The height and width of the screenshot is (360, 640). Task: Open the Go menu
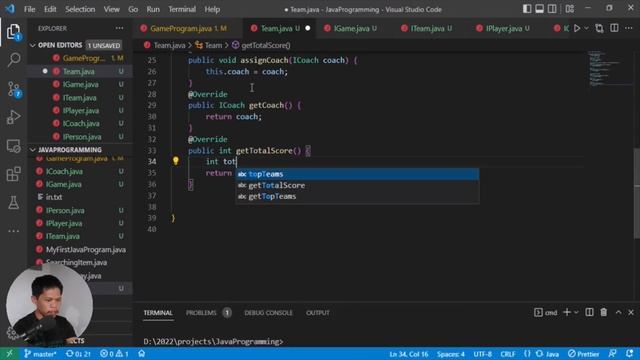click(x=133, y=9)
